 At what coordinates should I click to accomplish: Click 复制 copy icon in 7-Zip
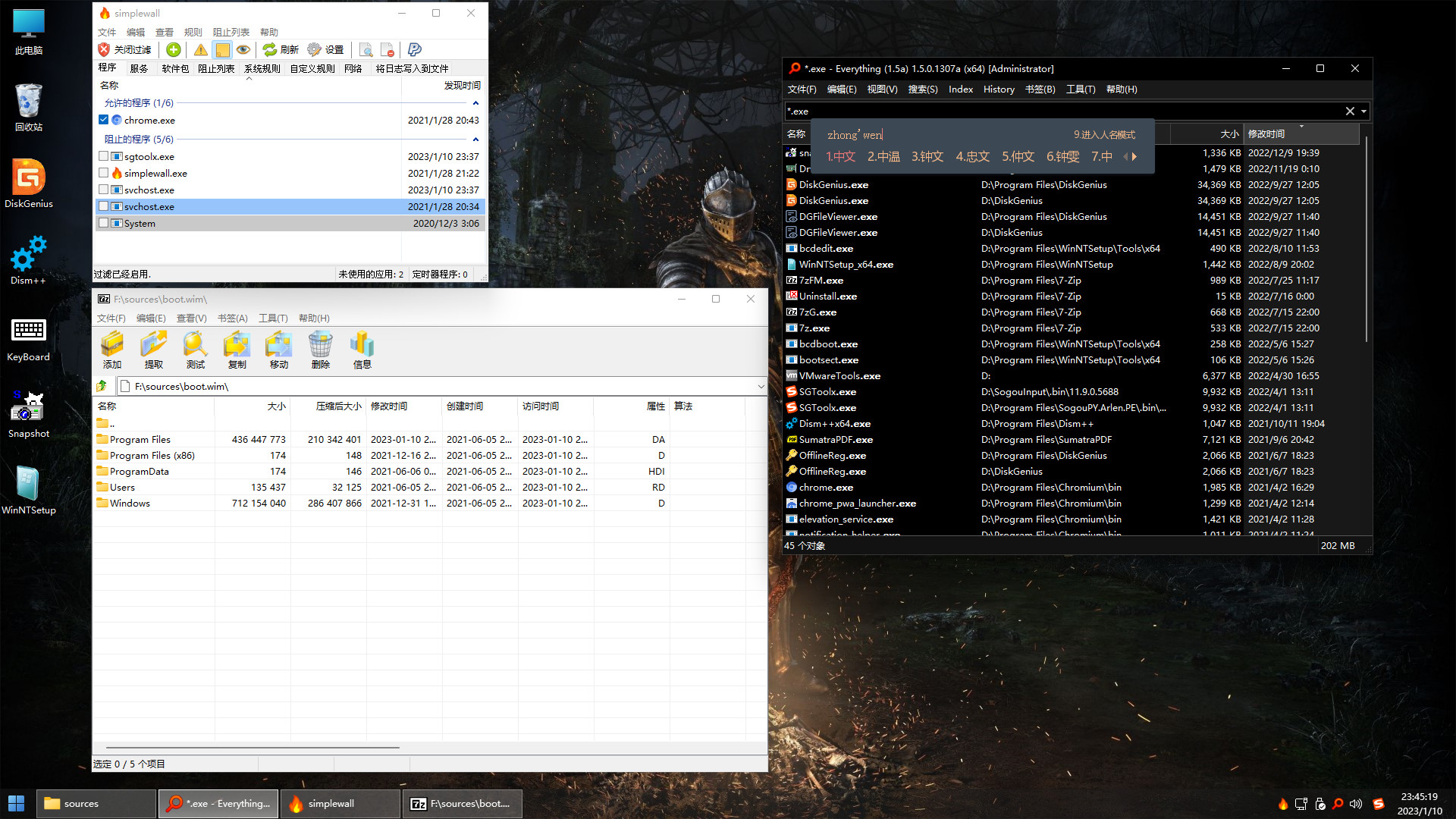pos(237,350)
